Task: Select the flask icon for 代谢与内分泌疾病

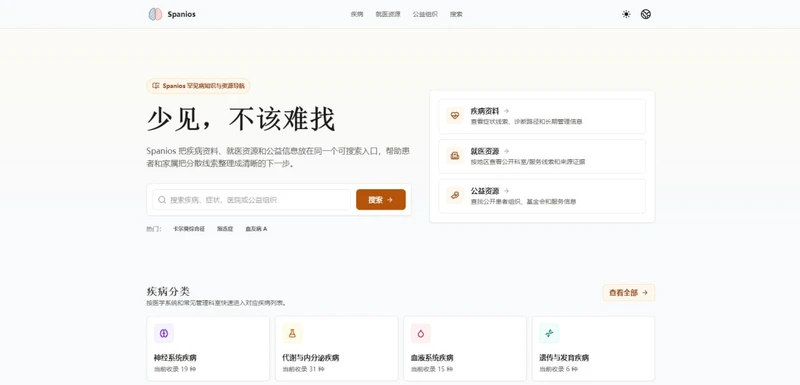Action: [292, 333]
